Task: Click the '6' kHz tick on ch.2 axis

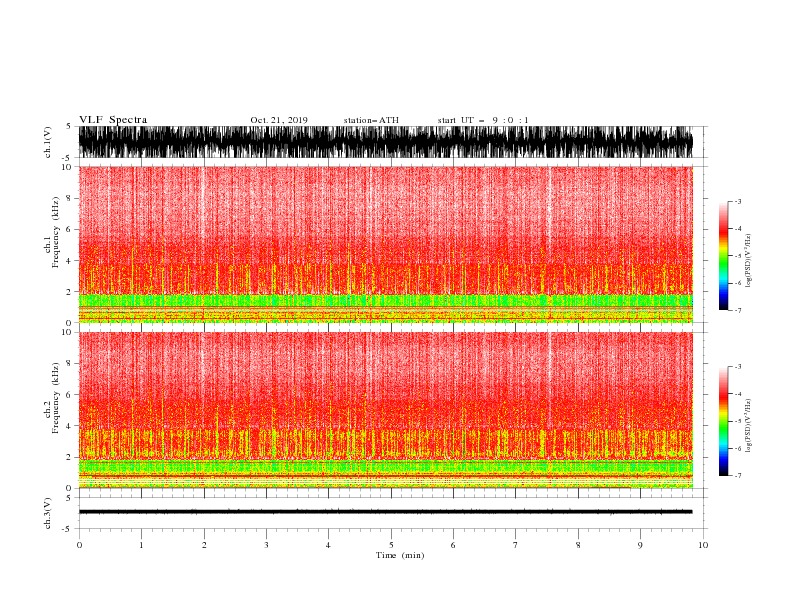Action: [69, 395]
